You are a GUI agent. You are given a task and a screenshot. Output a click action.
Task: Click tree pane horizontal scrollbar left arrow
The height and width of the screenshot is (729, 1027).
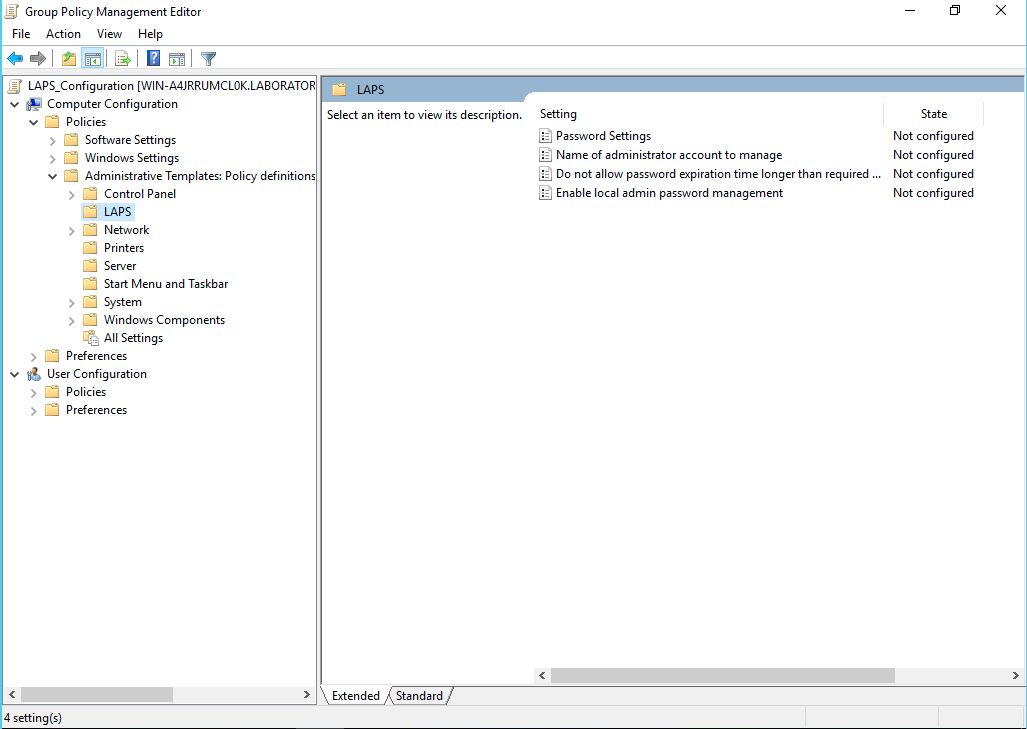pos(12,694)
